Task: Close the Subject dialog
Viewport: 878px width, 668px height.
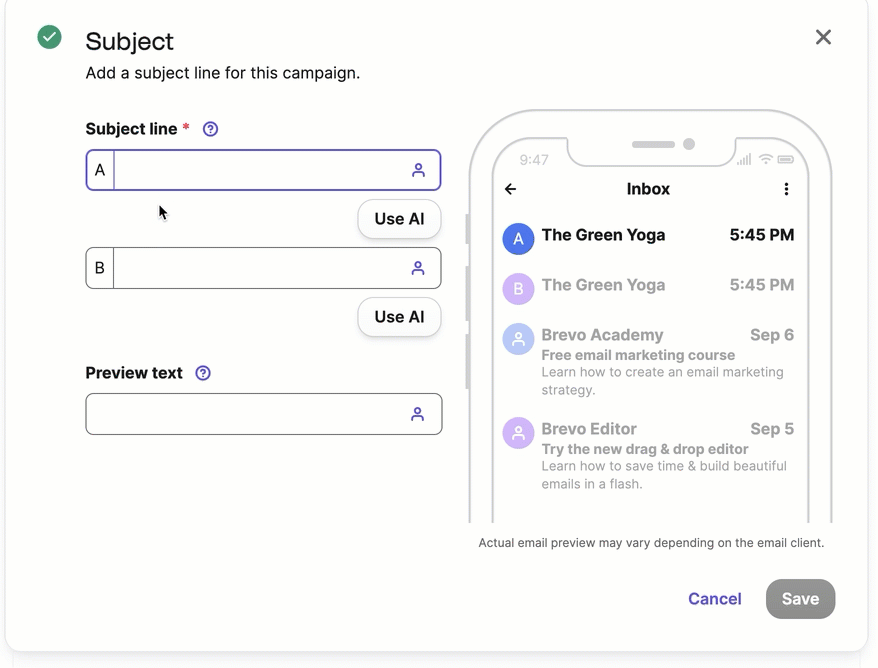Action: (823, 37)
